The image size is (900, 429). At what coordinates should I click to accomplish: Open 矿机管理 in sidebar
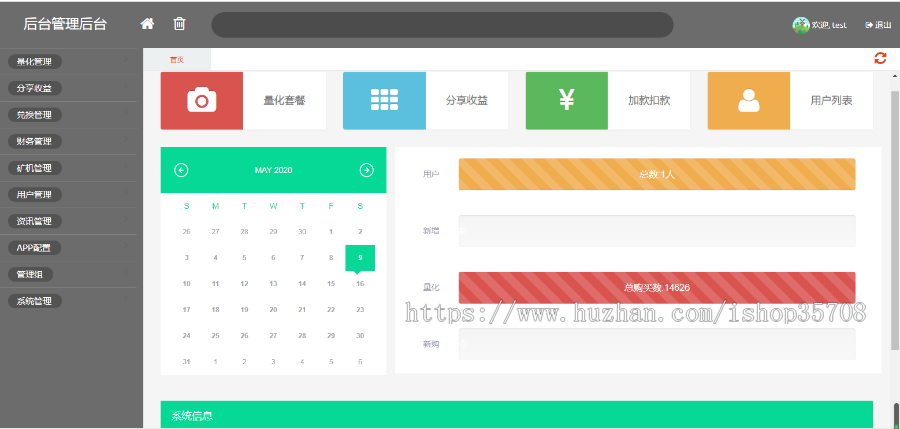click(x=34, y=168)
